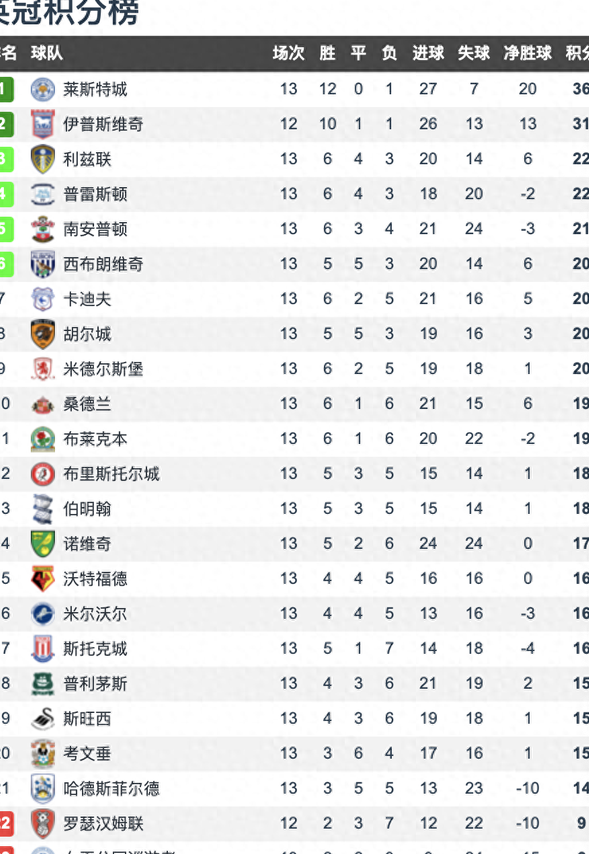
Task: Click the Swansea City swan icon
Action: pos(42,718)
